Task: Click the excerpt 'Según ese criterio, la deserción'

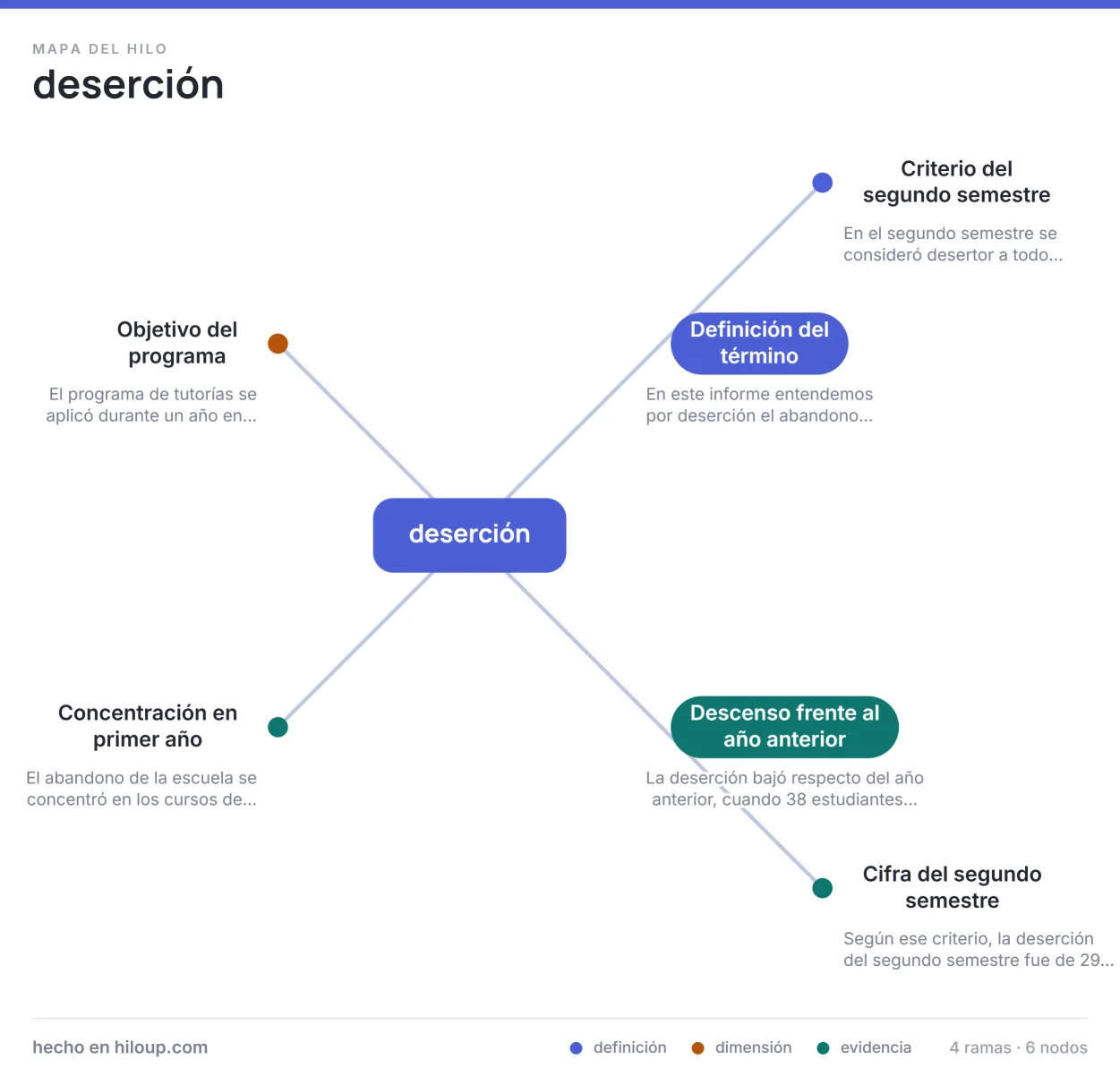Action: click(x=978, y=949)
